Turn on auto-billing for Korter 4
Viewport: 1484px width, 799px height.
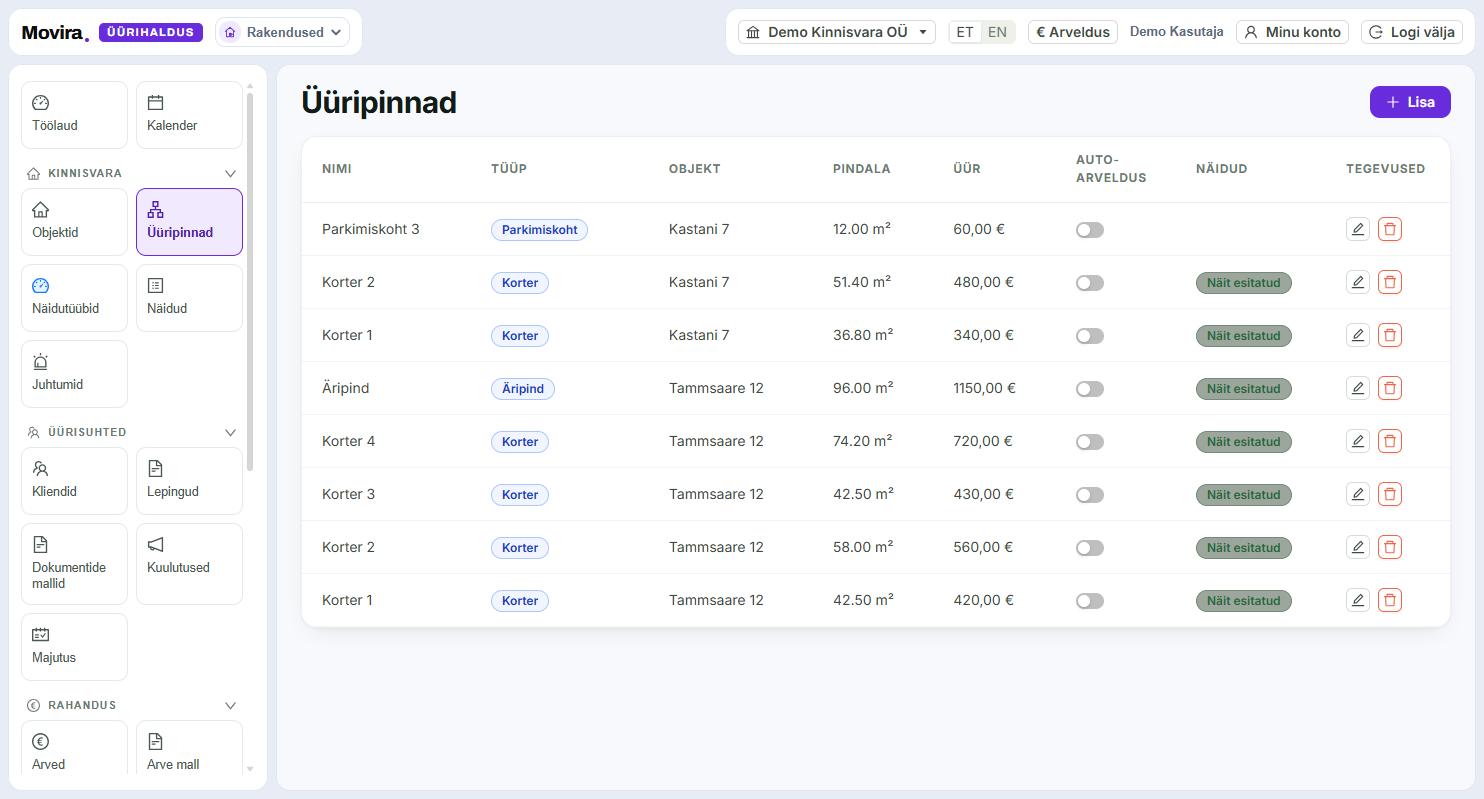[1090, 442]
